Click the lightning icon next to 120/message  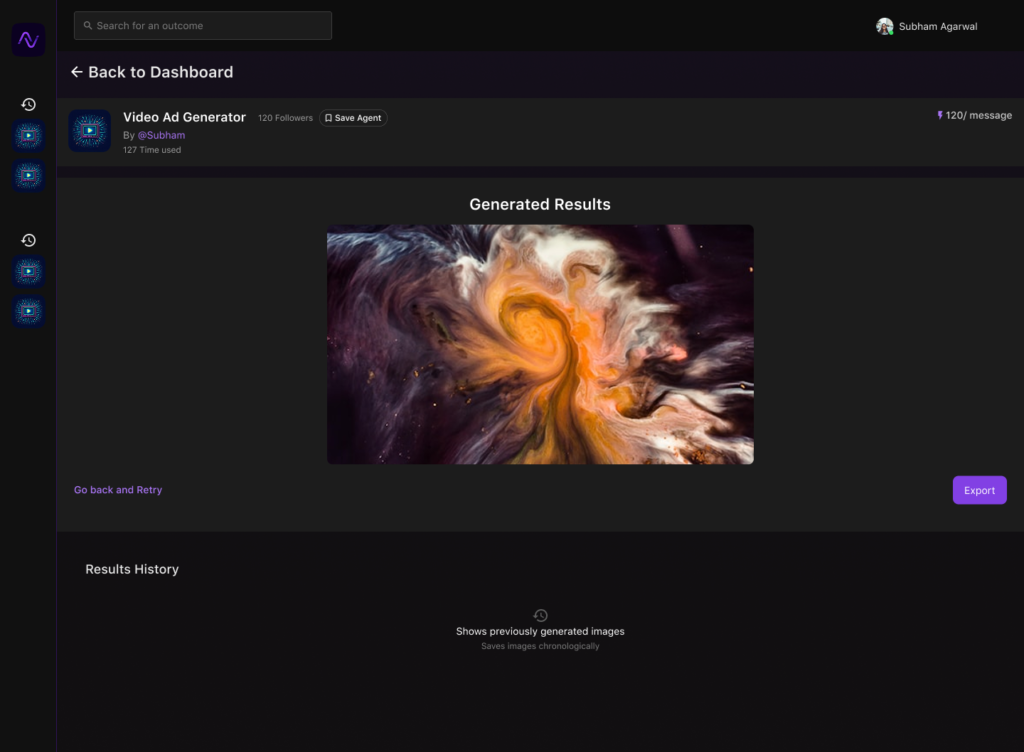940,115
